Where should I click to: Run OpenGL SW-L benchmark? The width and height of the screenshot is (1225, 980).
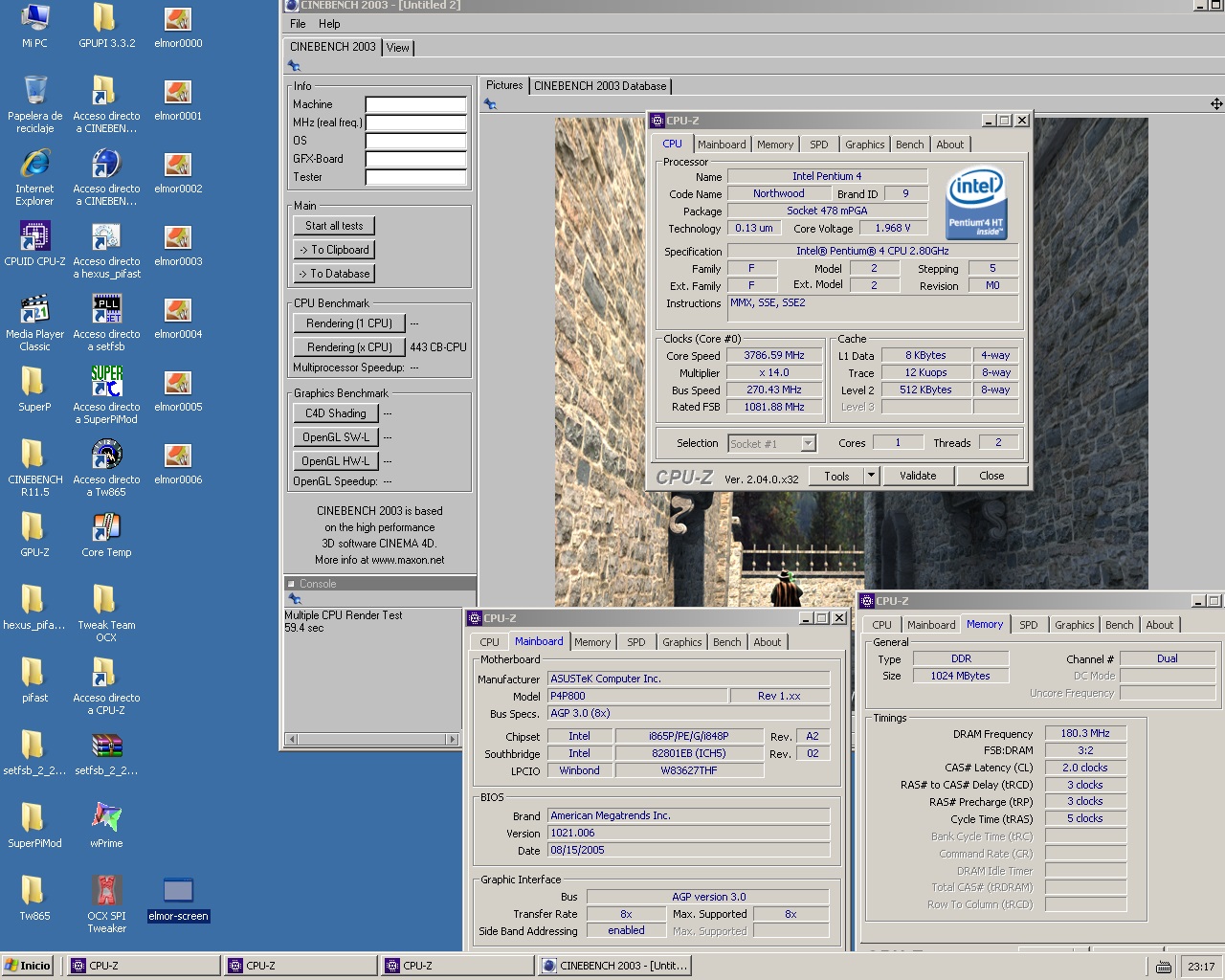point(336,437)
